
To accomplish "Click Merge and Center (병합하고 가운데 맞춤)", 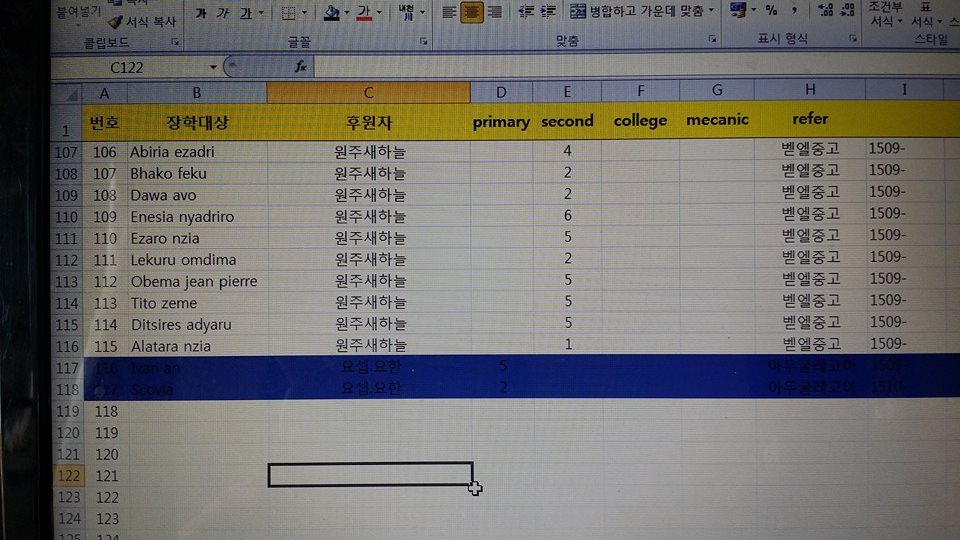I will pyautogui.click(x=643, y=12).
